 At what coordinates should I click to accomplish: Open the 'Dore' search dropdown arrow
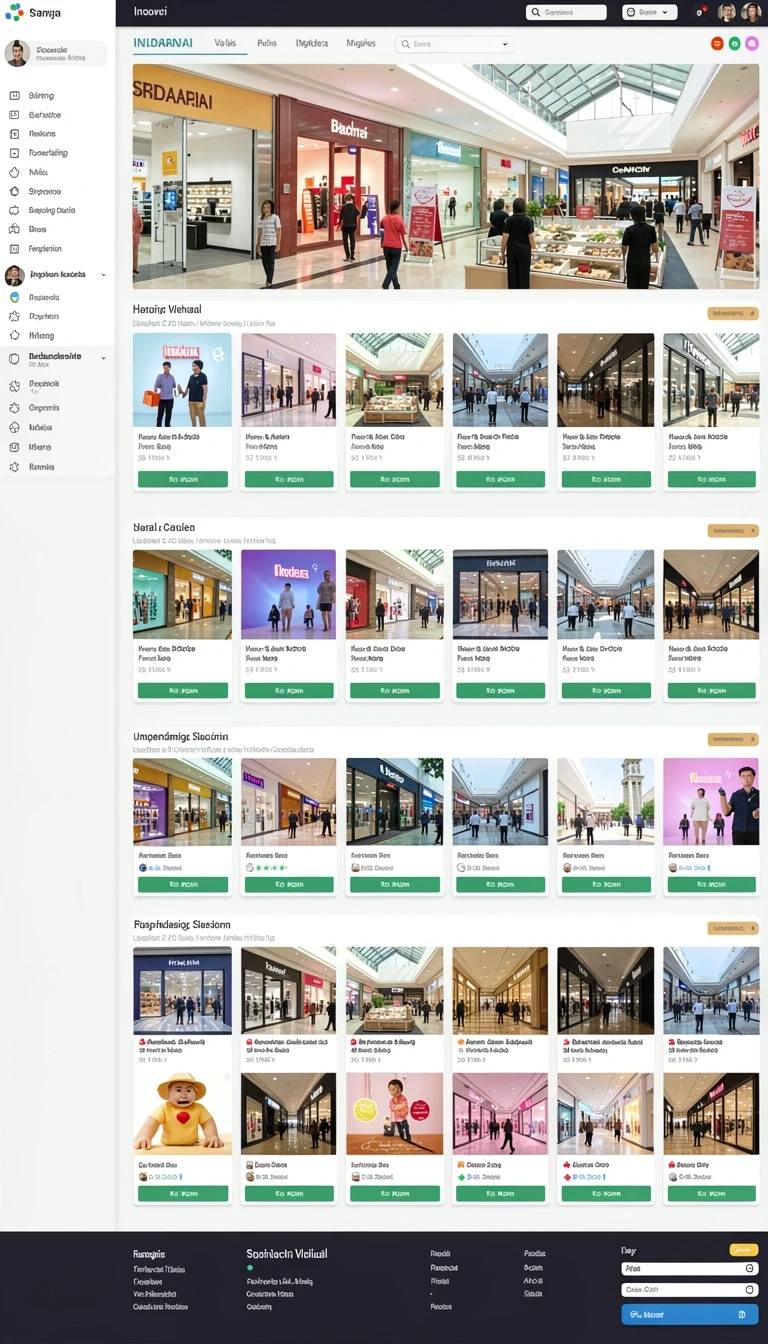point(505,44)
